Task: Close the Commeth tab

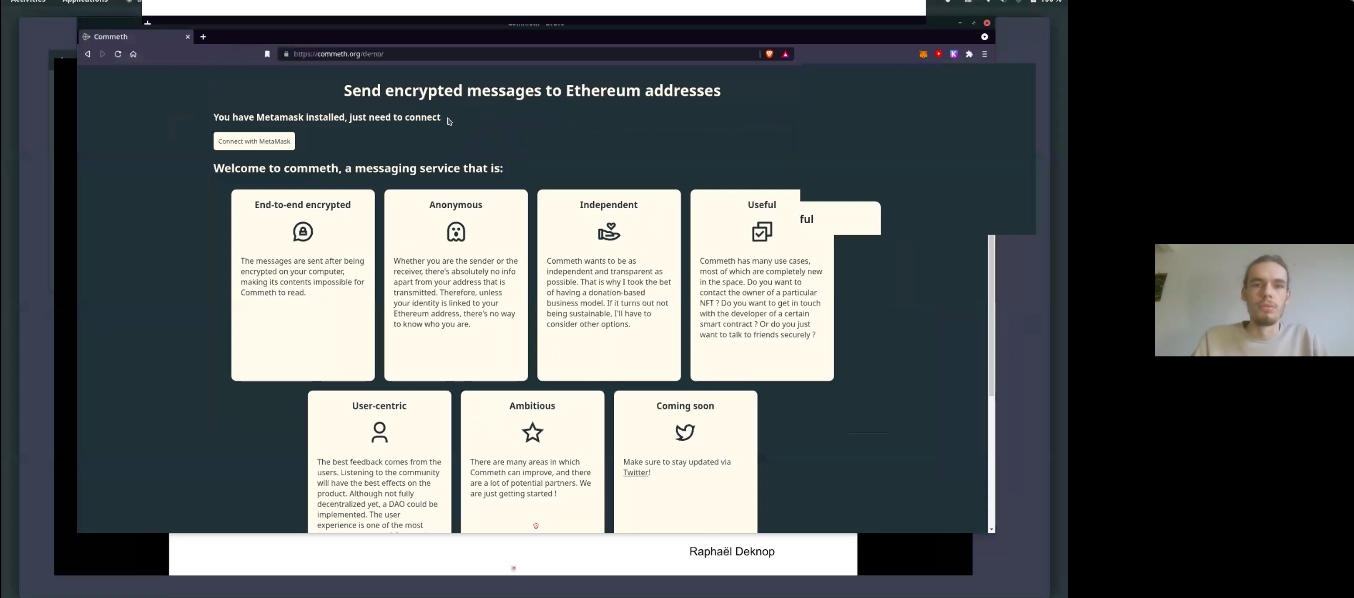Action: tap(187, 37)
